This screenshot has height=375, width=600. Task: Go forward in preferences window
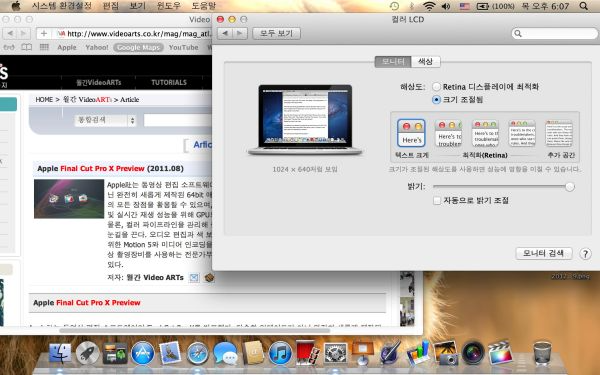coord(240,33)
